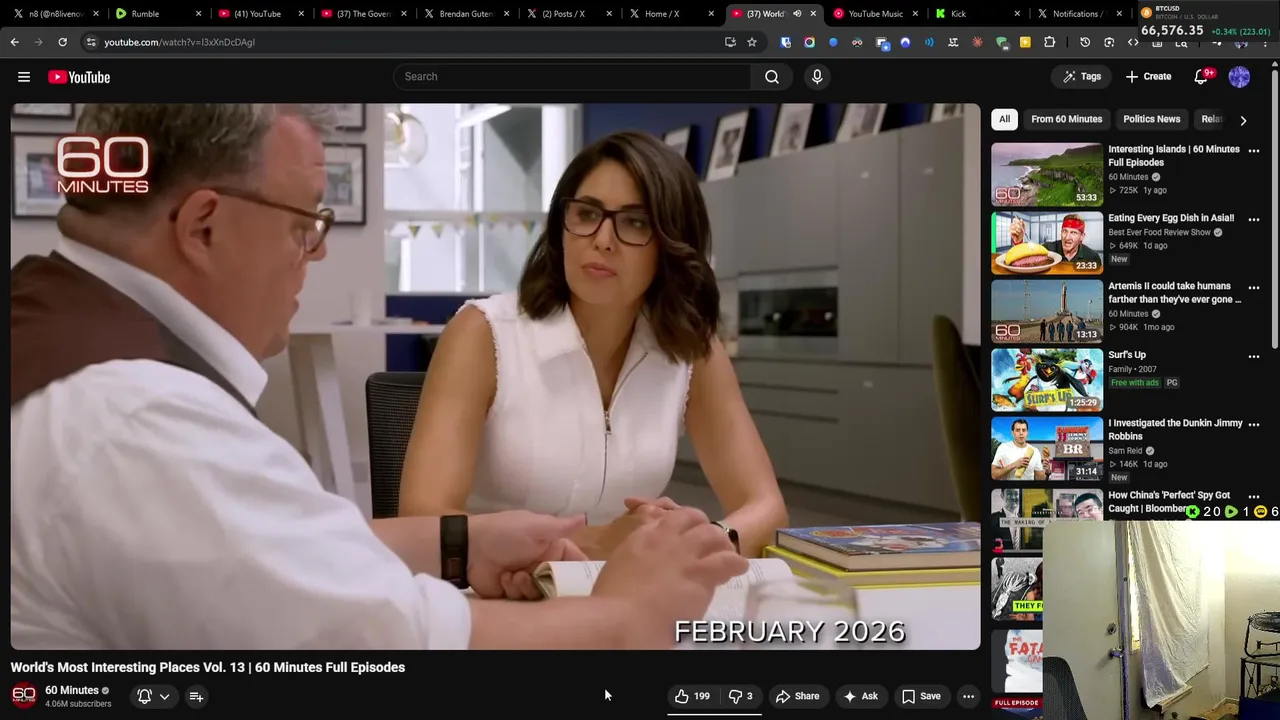Show more filter chips with right arrow
The height and width of the screenshot is (720, 1280).
(x=1243, y=120)
